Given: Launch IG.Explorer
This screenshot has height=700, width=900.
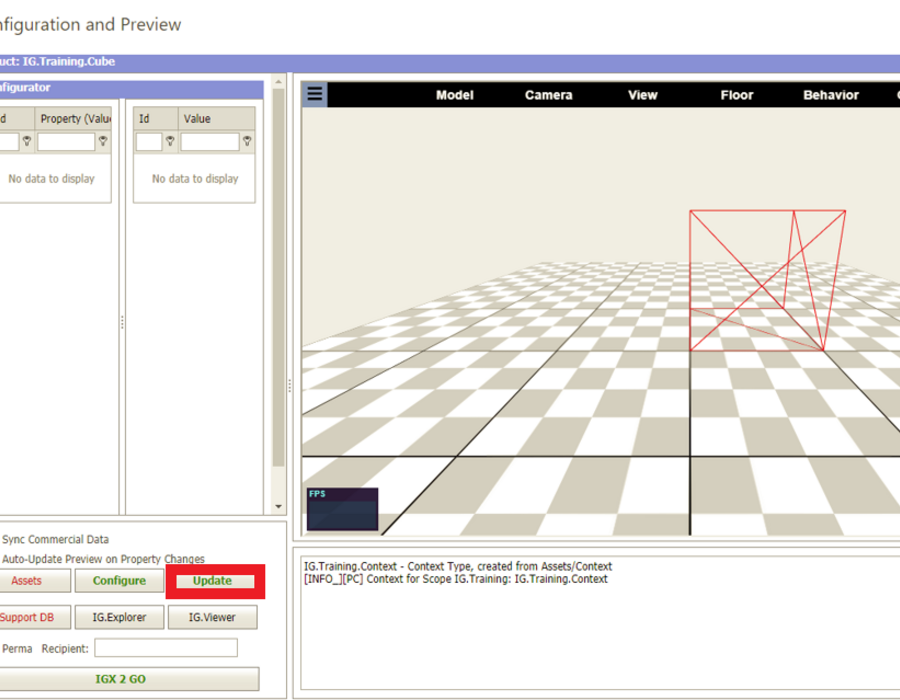Looking at the screenshot, I should pyautogui.click(x=119, y=617).
